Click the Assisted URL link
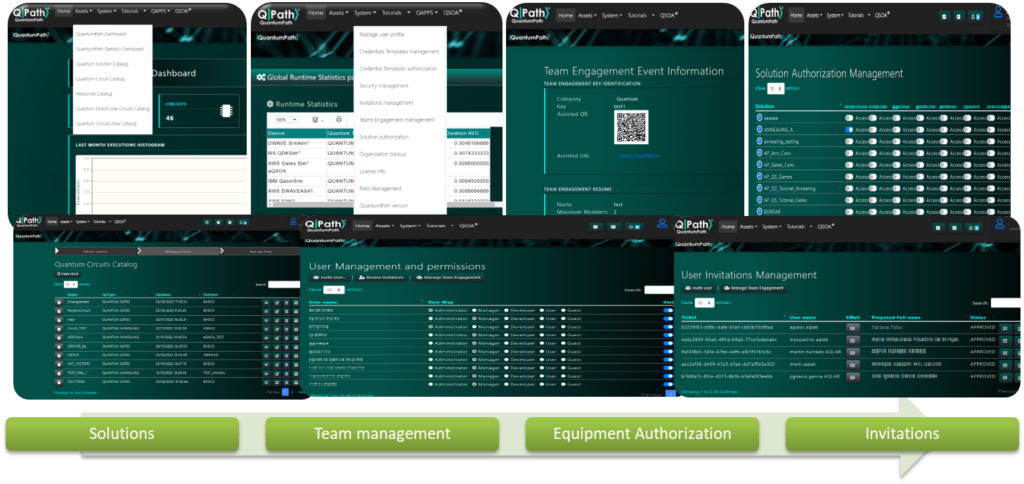 tap(638, 156)
